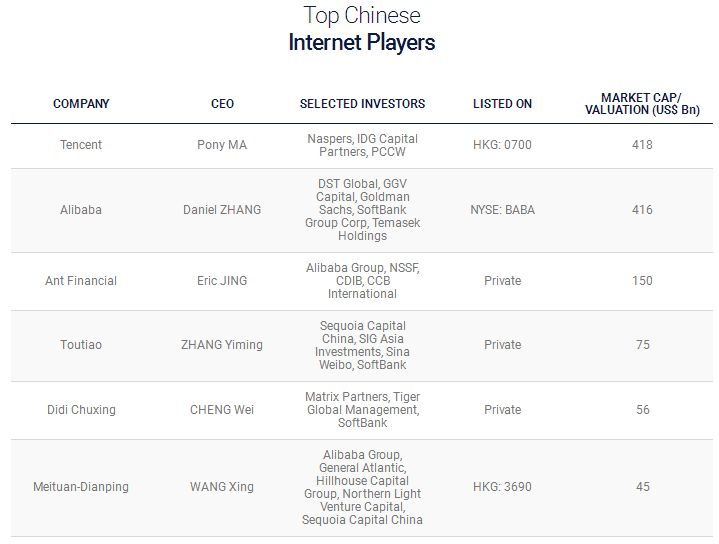Click the Internet Players title heading
Screen dimensions: 719x544
(361, 43)
